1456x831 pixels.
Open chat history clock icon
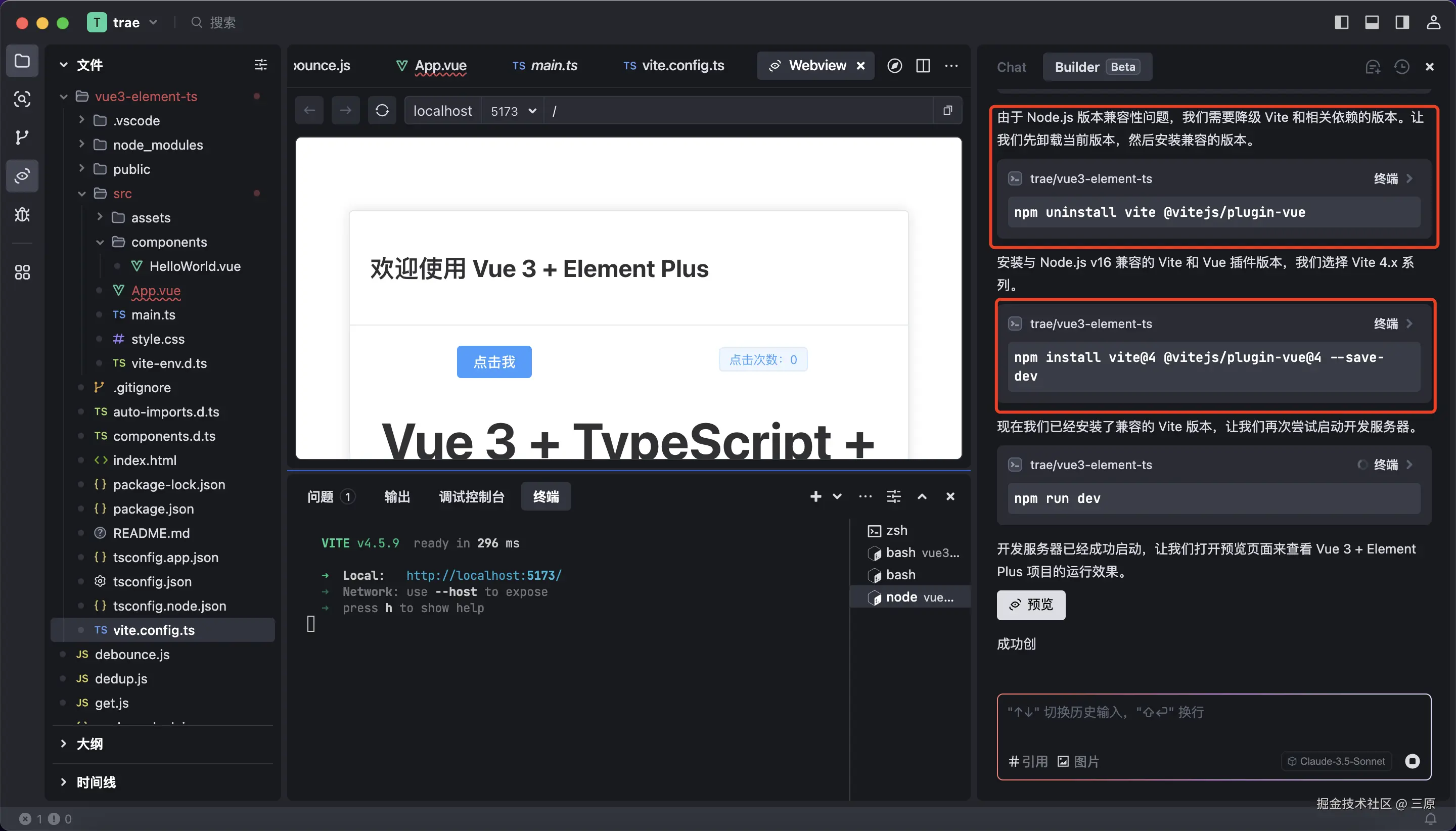(1401, 67)
